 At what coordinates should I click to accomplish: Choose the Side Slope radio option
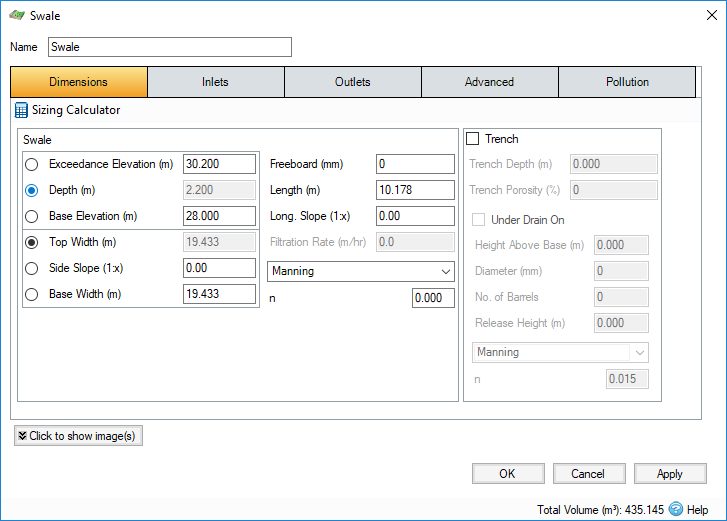33,268
